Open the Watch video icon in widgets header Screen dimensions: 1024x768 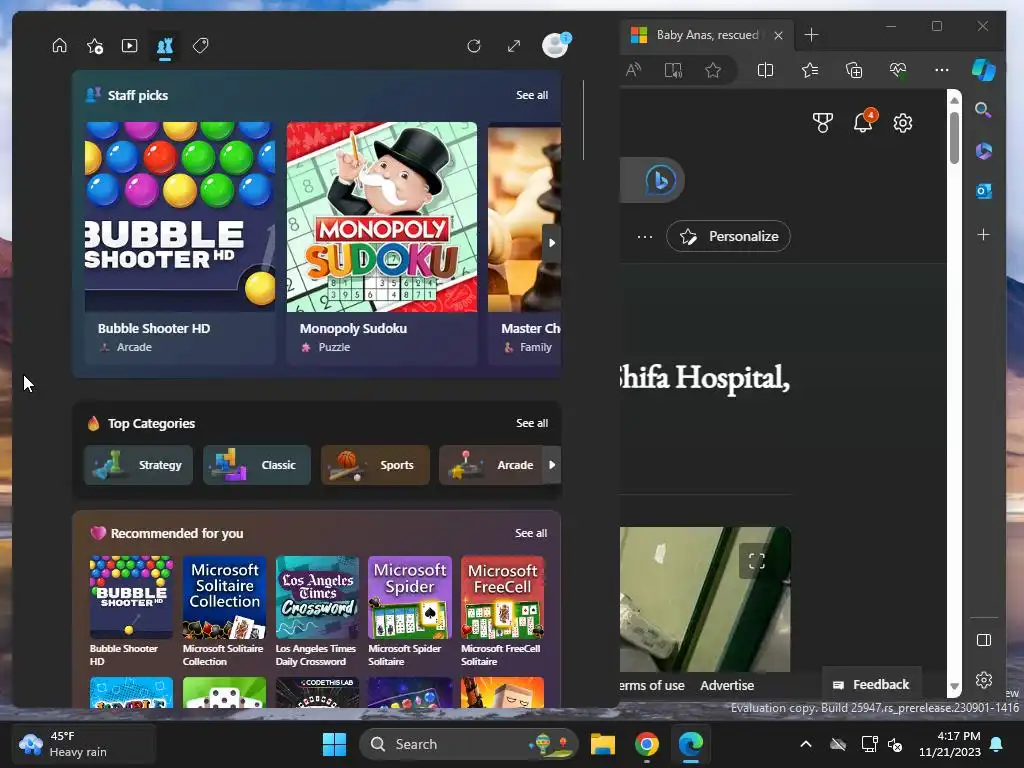[129, 46]
